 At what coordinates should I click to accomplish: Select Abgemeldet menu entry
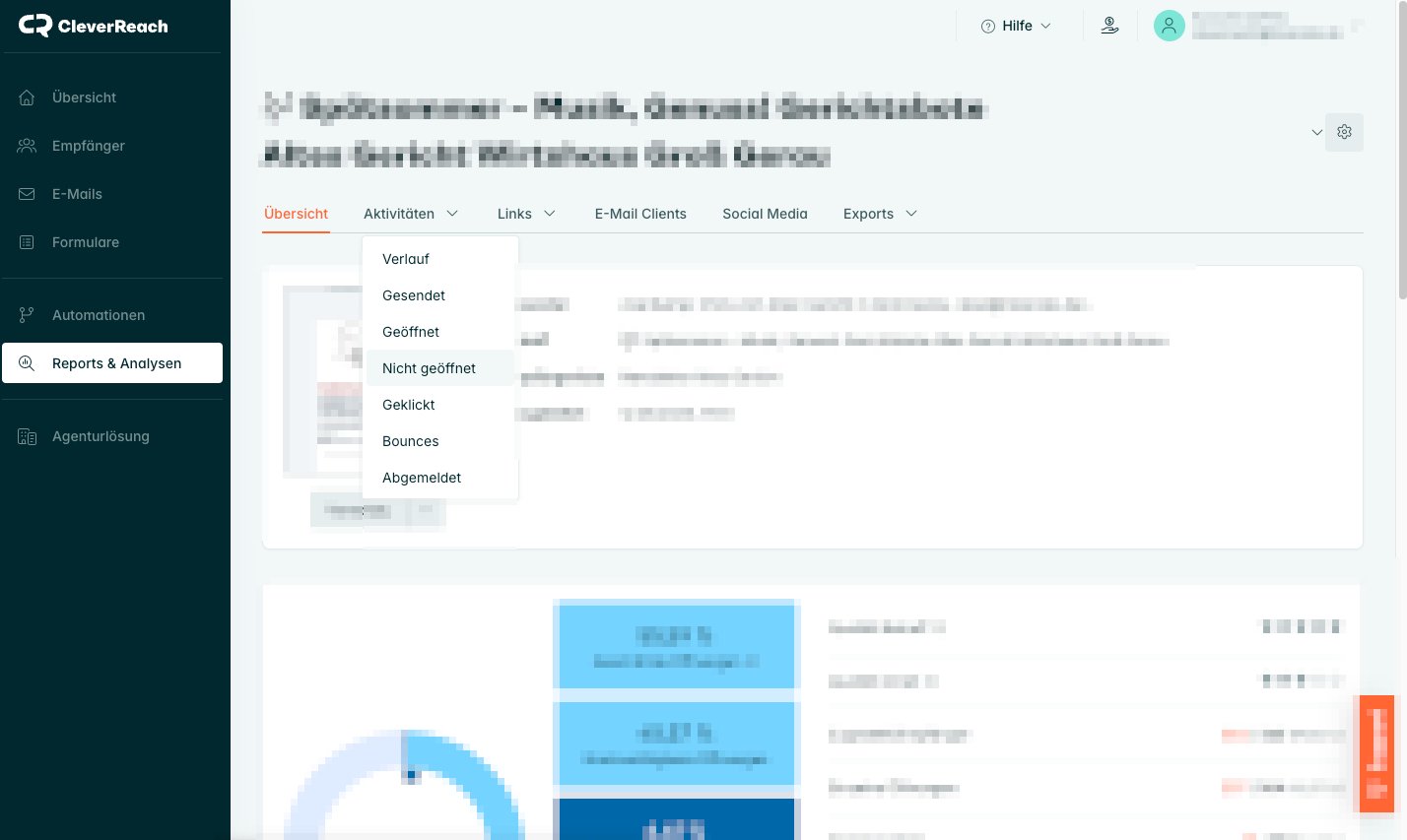click(422, 478)
